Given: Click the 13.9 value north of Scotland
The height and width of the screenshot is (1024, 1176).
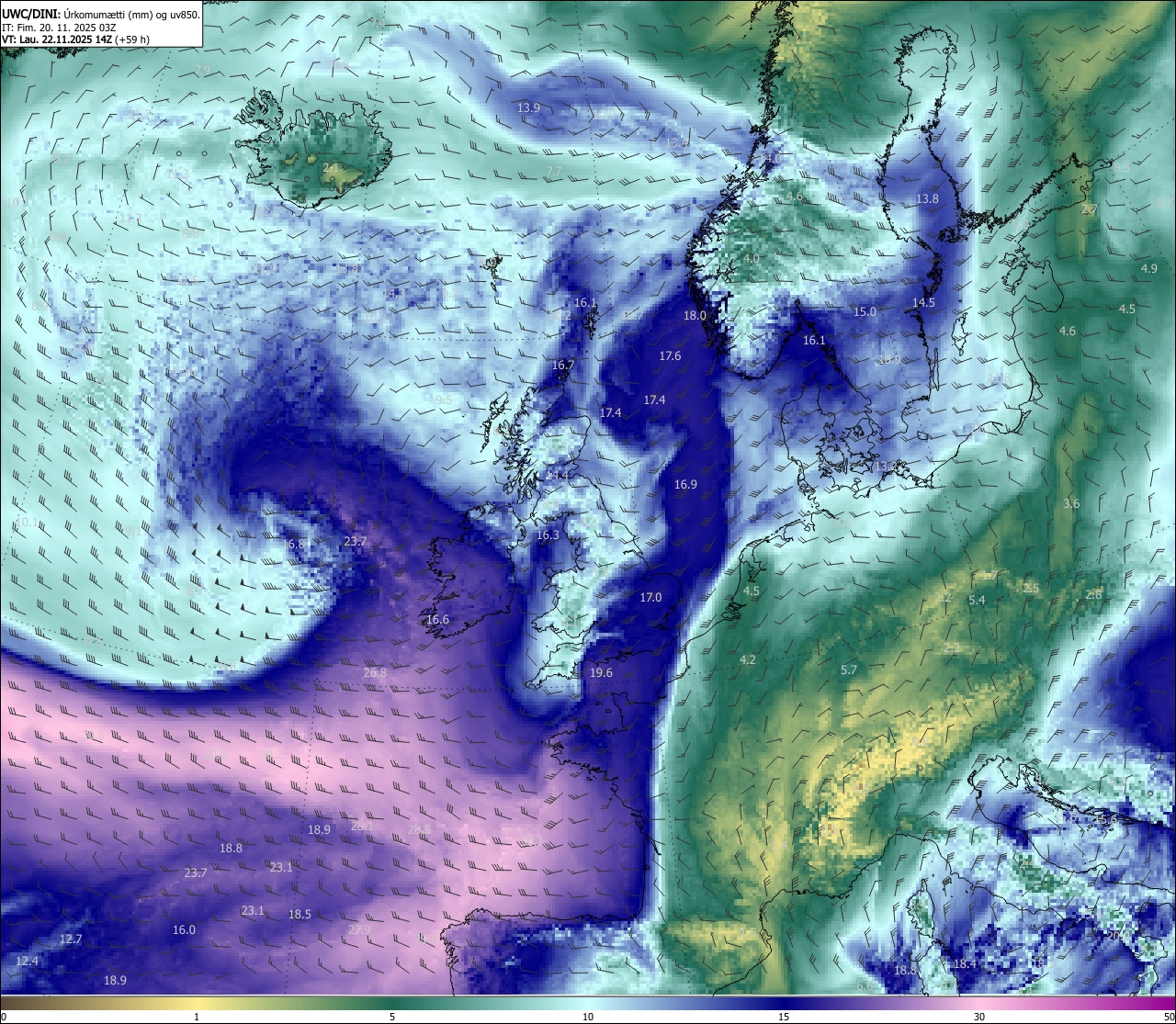Looking at the screenshot, I should 528,107.
